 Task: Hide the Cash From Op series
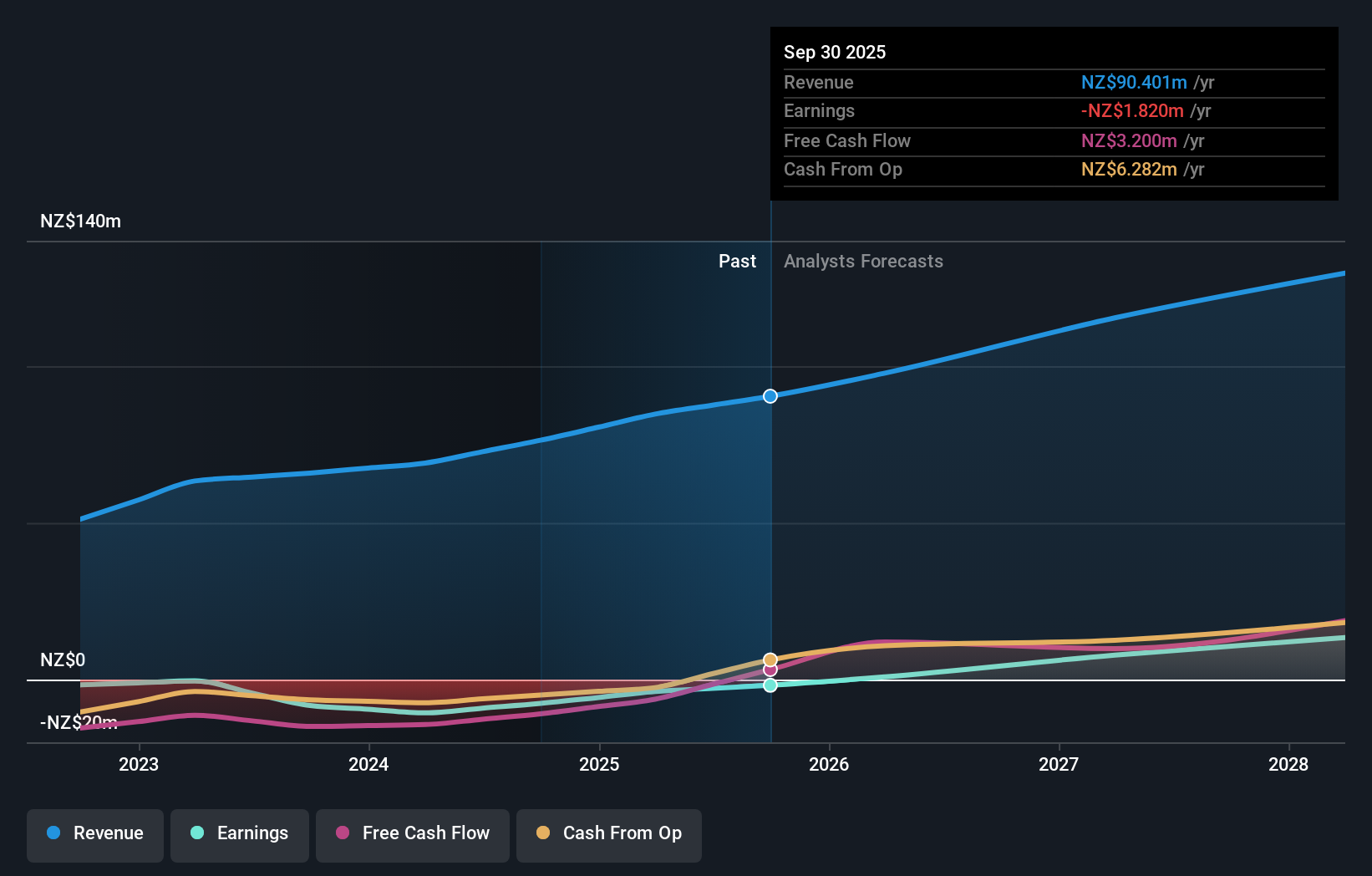(608, 833)
